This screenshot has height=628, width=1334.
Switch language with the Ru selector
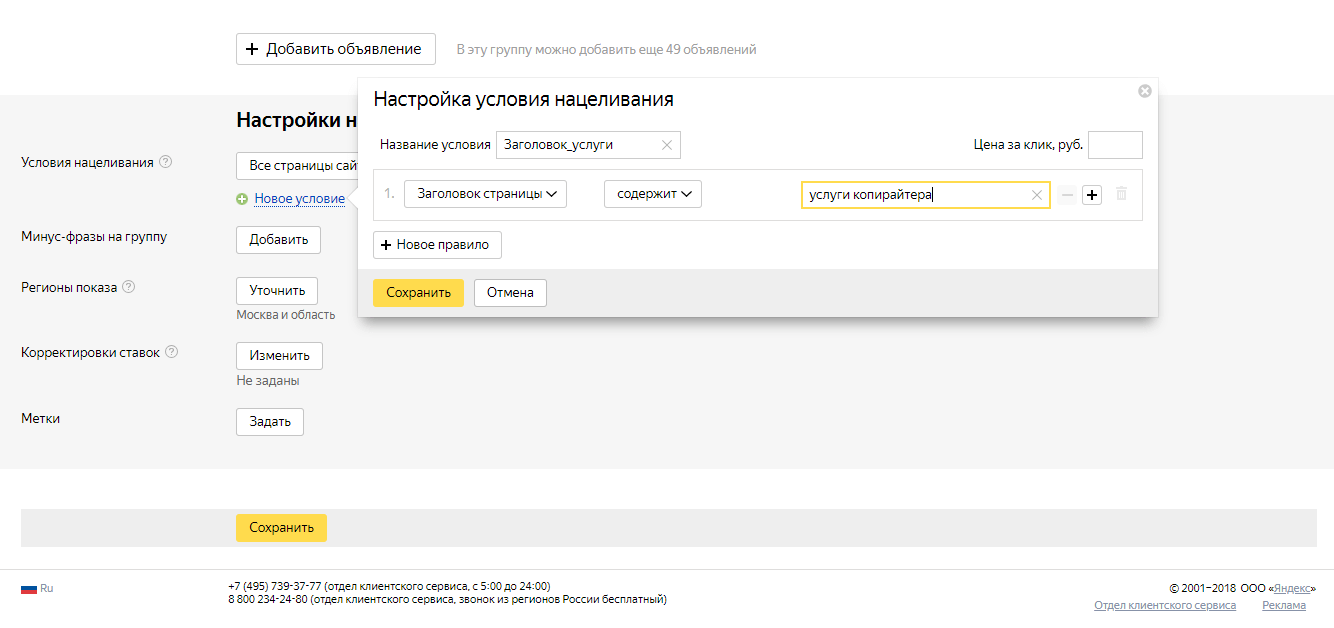point(41,588)
